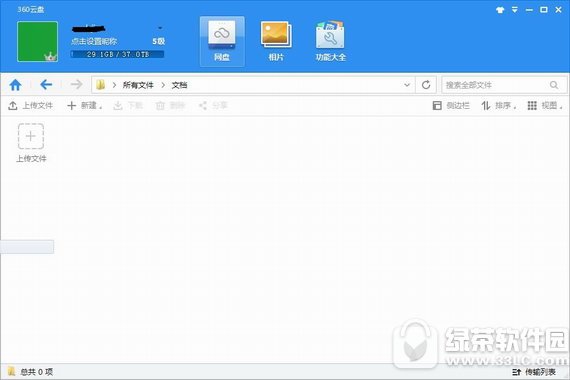Click the 分享 share button

pos(213,105)
